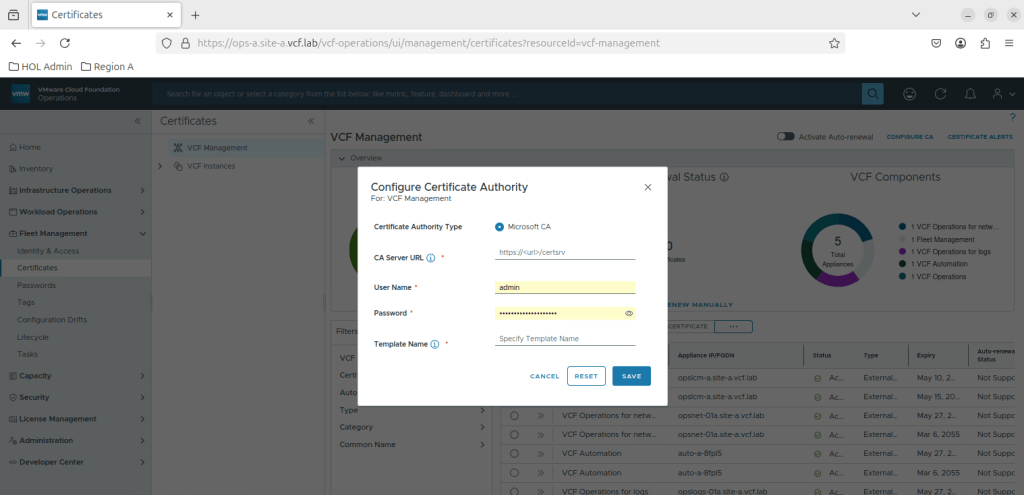Click the VMware logo icon
This screenshot has height=495, width=1024.
point(20,93)
